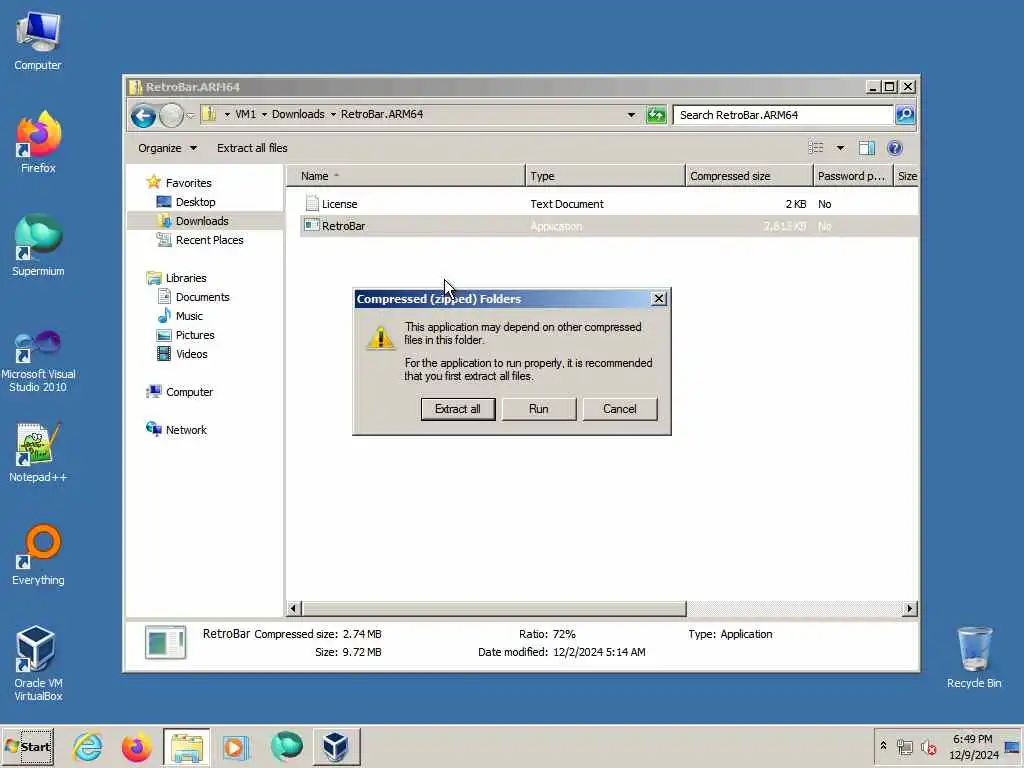The height and width of the screenshot is (768, 1024).
Task: Maximize the RetroBar.ARM64 window
Action: (x=889, y=86)
